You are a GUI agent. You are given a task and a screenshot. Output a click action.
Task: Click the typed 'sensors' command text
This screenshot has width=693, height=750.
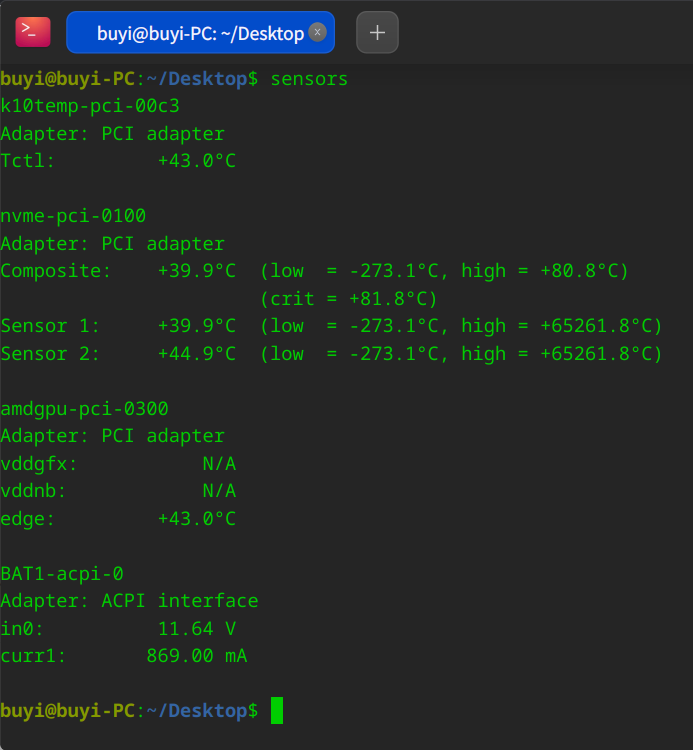[x=309, y=79]
